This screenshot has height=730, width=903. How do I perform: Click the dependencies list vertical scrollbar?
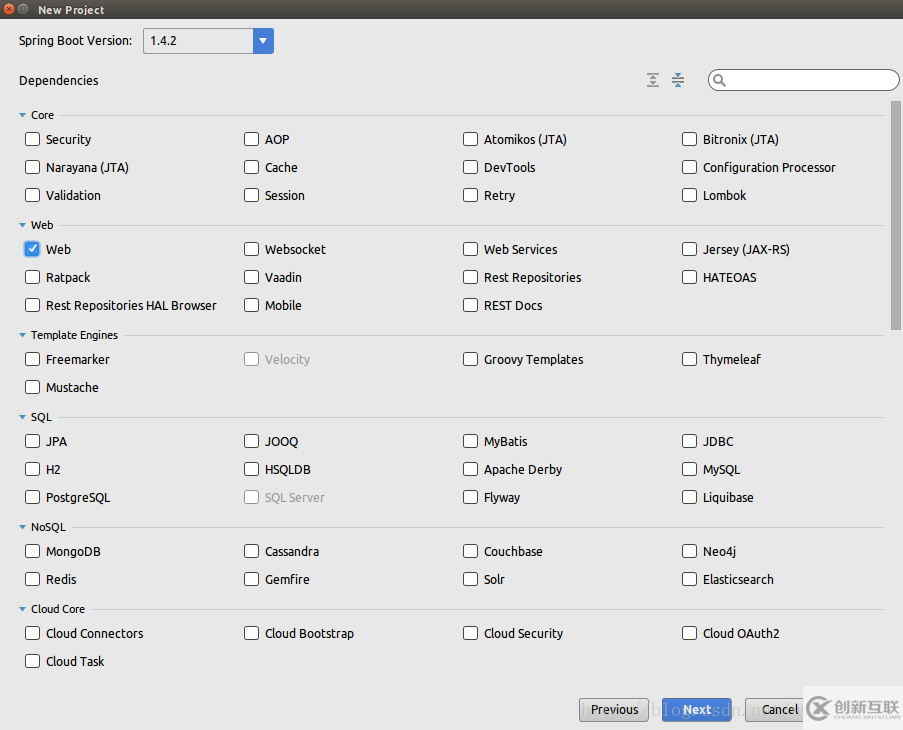click(895, 215)
